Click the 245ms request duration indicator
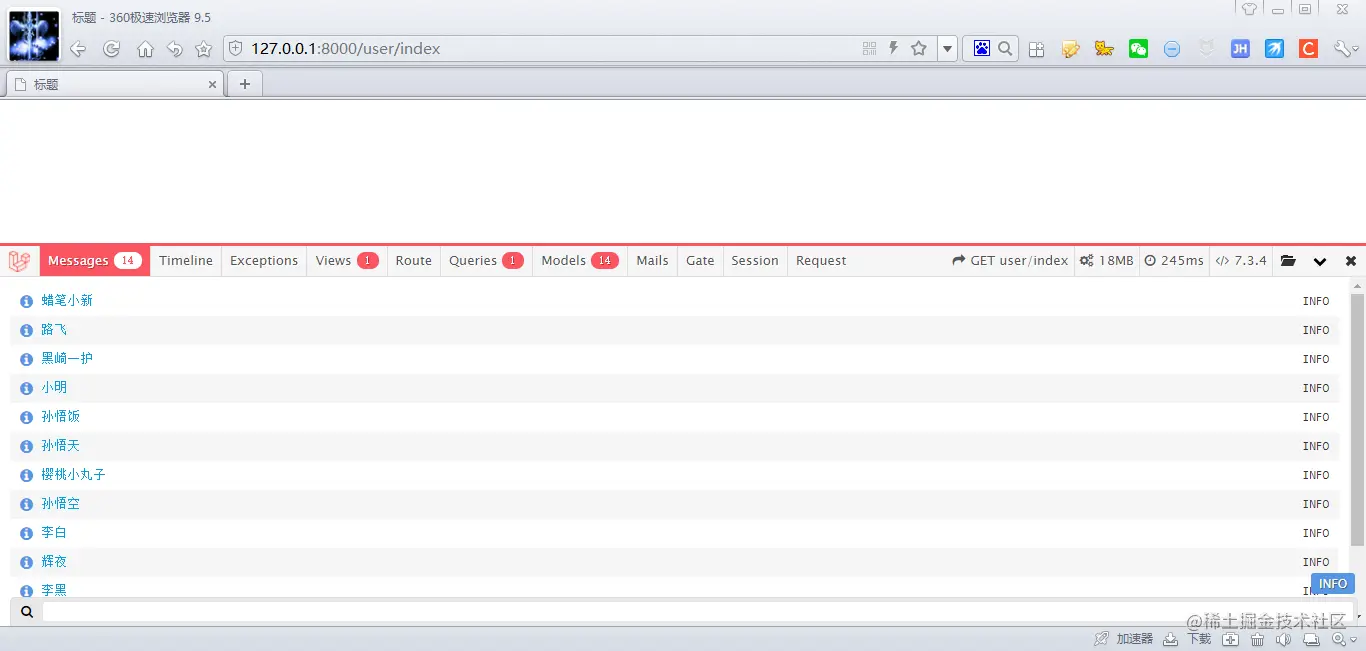 tap(1174, 261)
